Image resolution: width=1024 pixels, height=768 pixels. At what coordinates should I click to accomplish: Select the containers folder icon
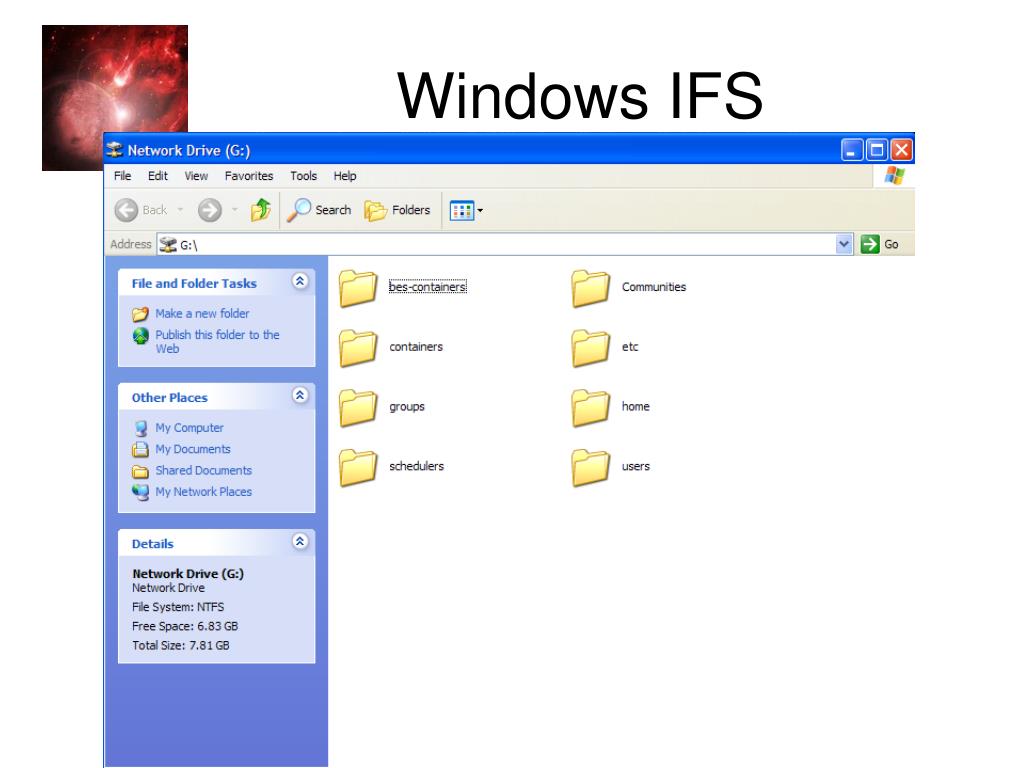[x=358, y=347]
